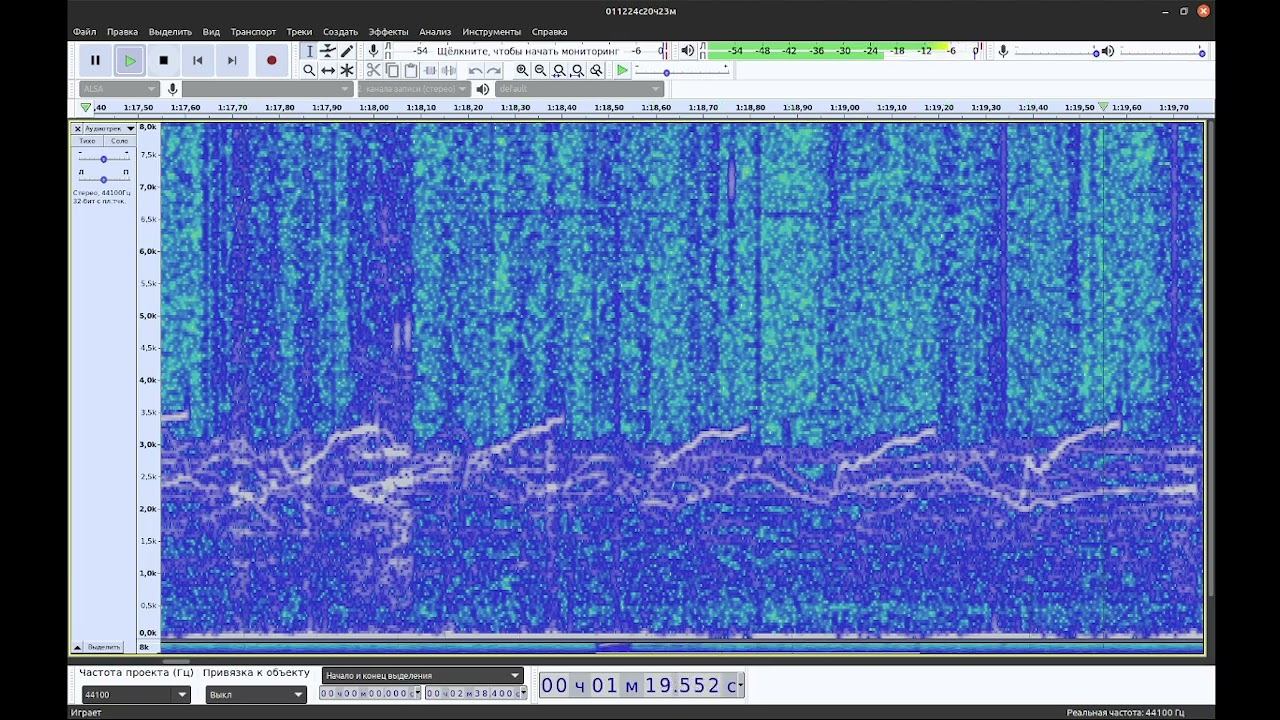This screenshot has width=1280, height=720.
Task: Click the Paste clipboard icon
Action: coord(411,70)
